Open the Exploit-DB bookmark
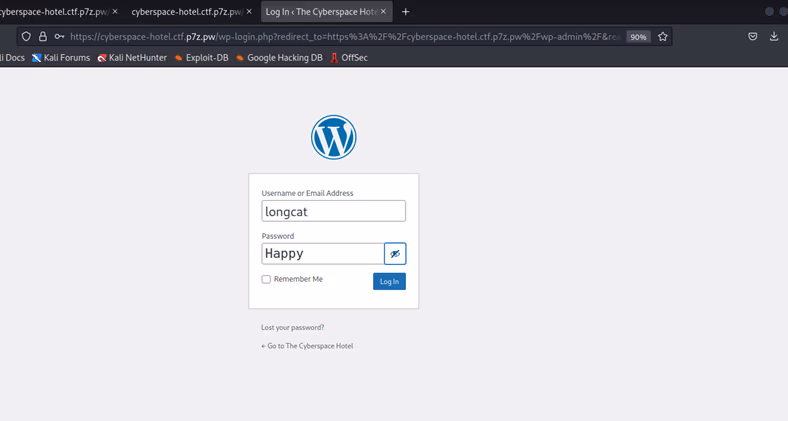Screen dimensions: 788x421 point(201,58)
